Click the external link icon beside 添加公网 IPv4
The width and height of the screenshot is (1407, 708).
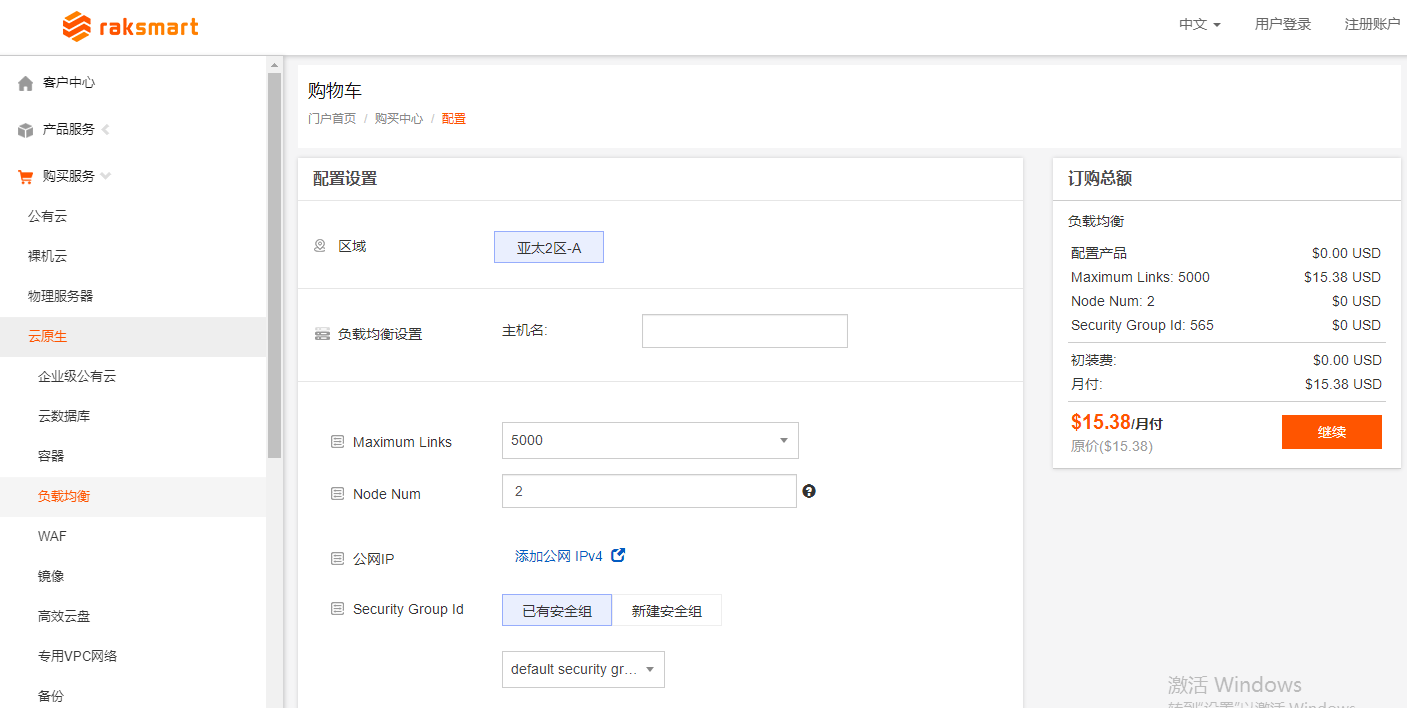tap(618, 555)
